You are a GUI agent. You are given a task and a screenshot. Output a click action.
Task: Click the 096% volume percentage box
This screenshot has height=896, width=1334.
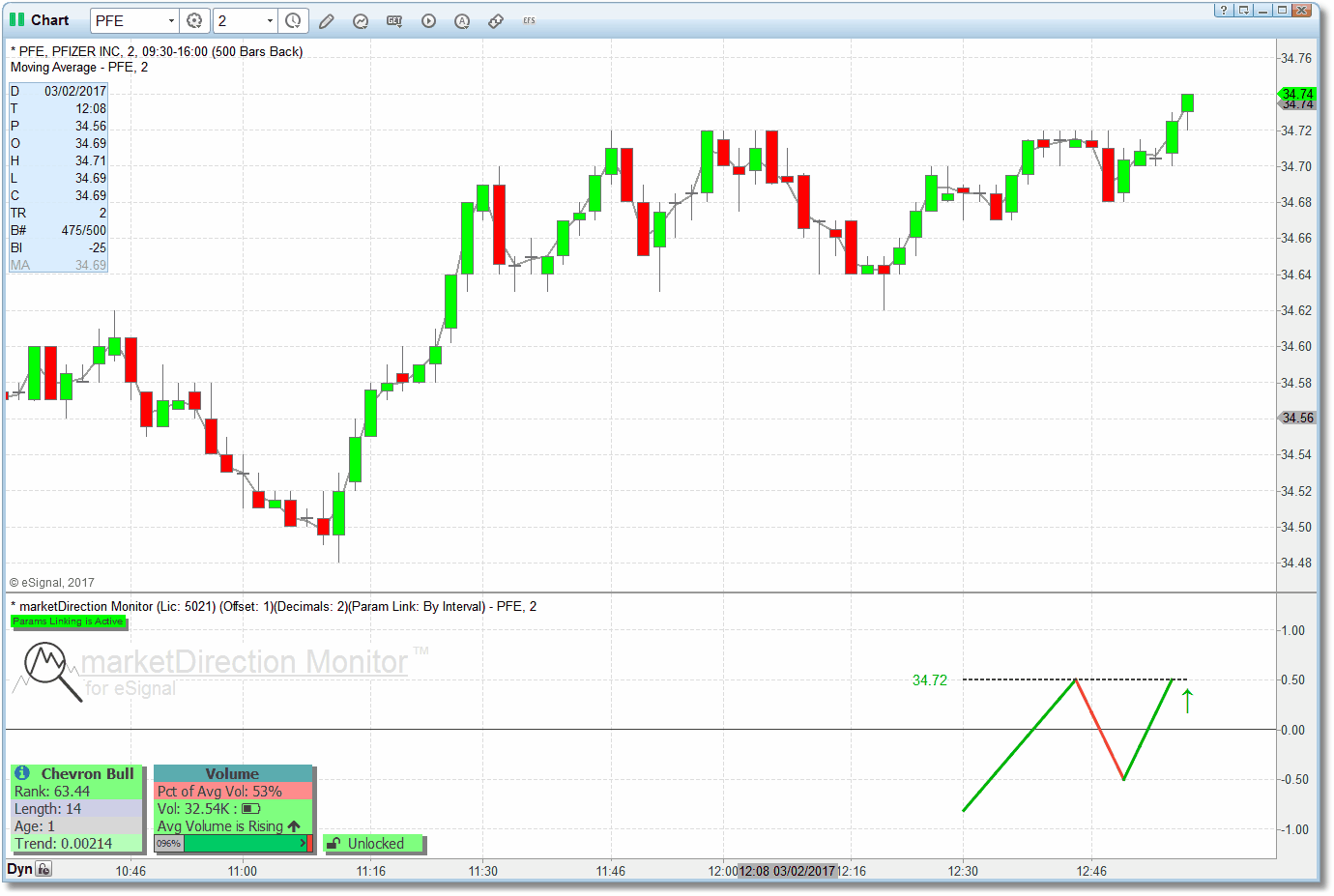point(169,844)
